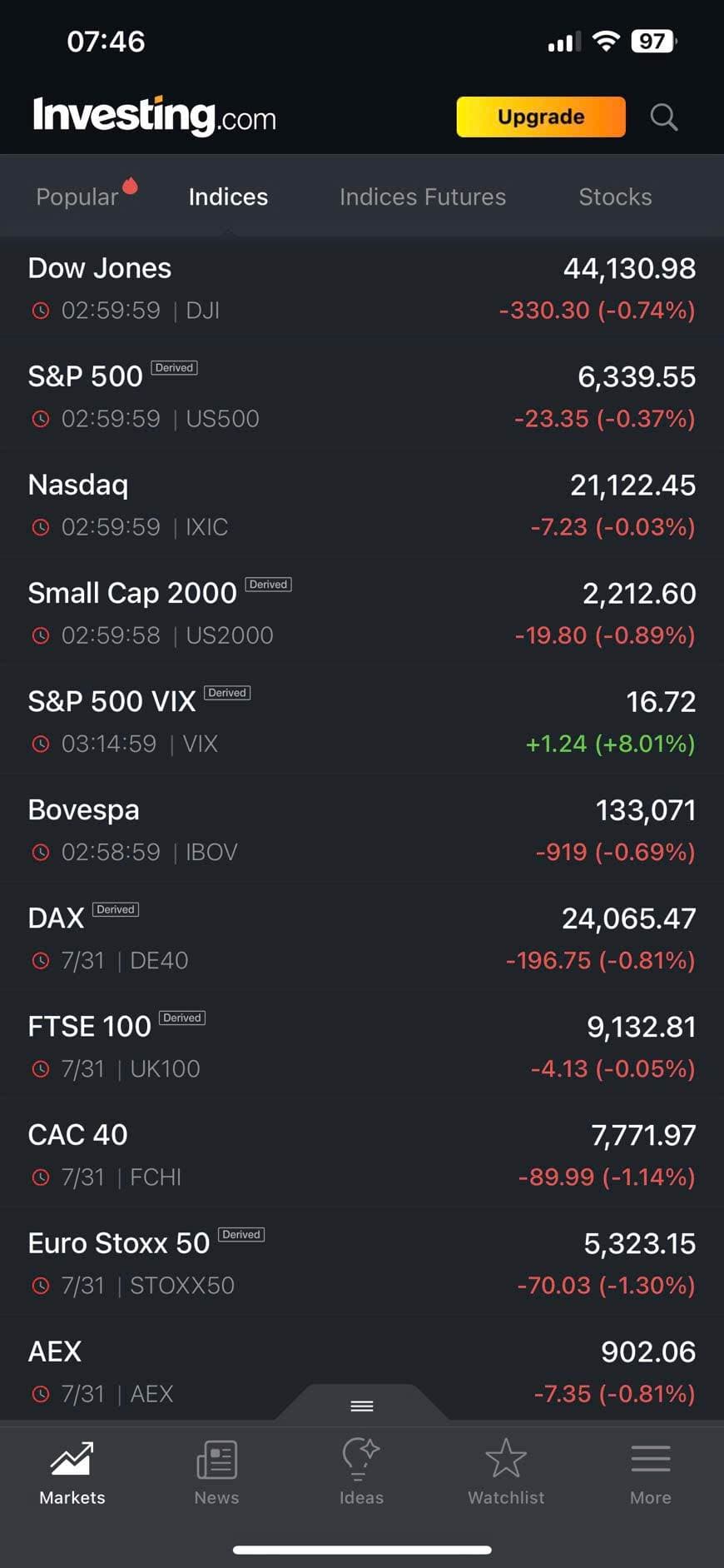Tap the Markets chart icon
724x1568 pixels.
[72, 1459]
